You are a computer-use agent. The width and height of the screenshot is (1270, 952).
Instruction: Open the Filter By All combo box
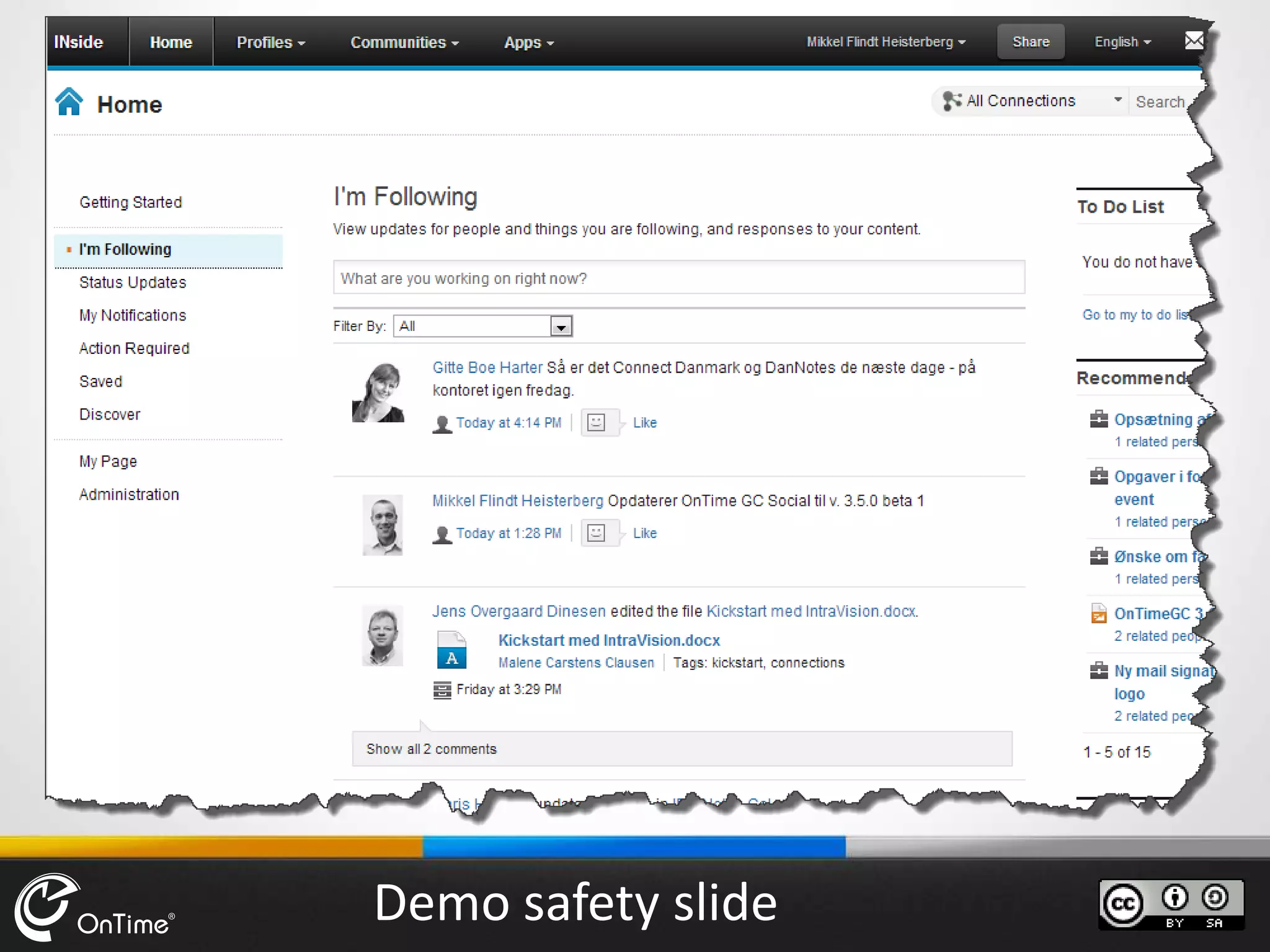pos(483,326)
